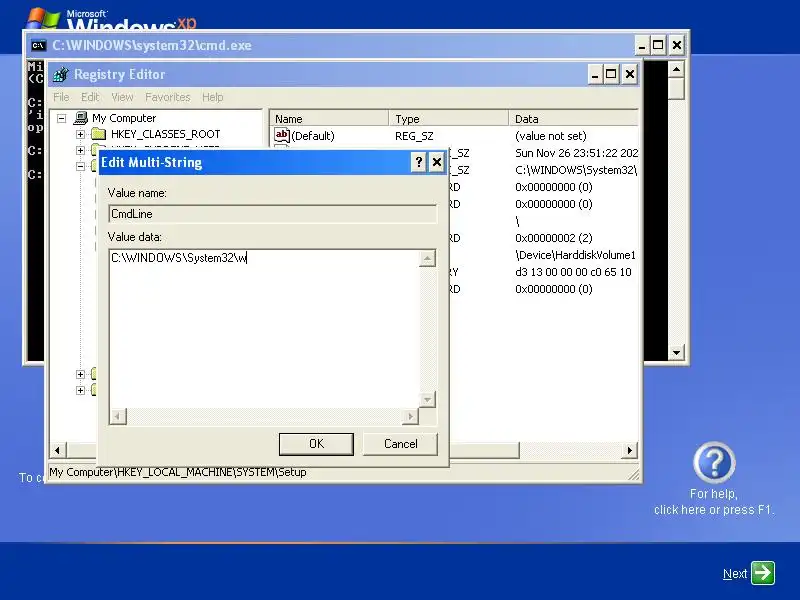Click the 'd3 13 00 00 00 c0 65 10' cell
800x600 pixels.
tap(573, 272)
